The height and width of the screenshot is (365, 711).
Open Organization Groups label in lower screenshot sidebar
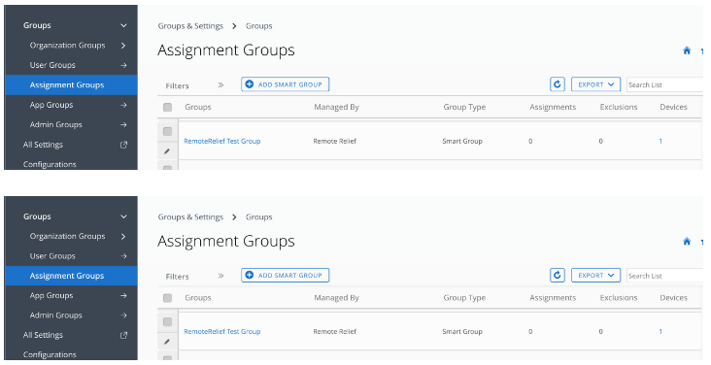pos(67,236)
